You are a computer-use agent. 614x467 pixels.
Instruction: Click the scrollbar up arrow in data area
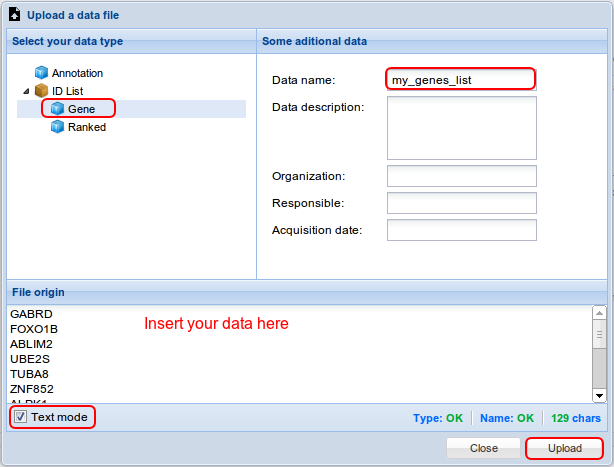[599, 311]
